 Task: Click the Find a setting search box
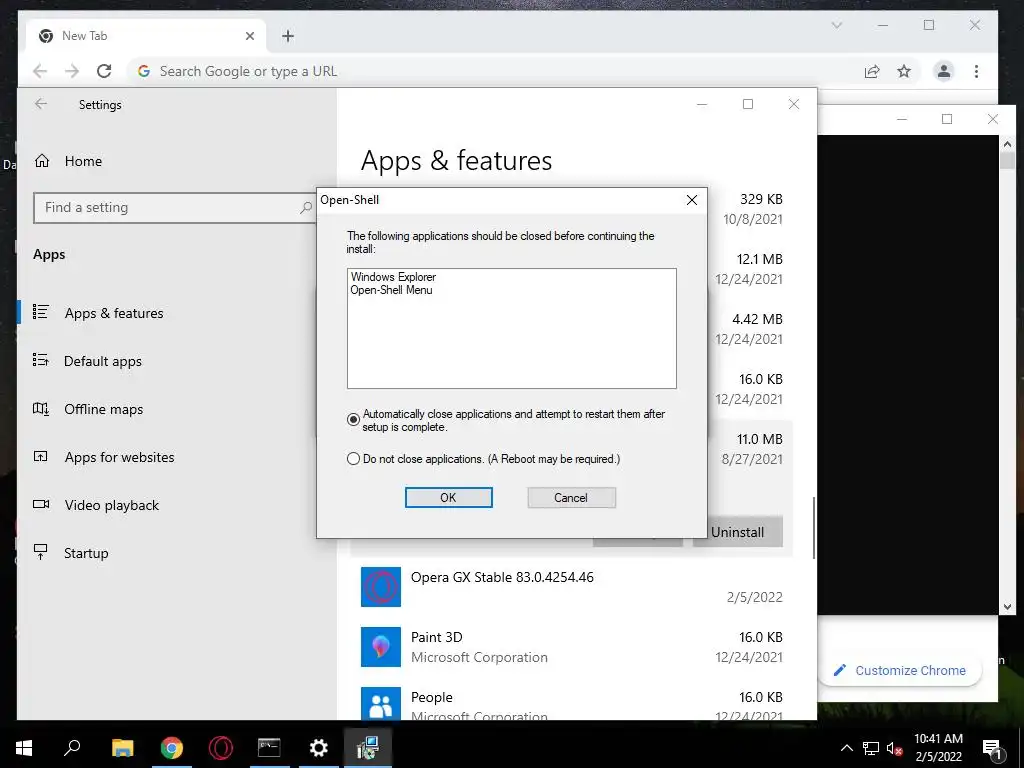pos(173,208)
